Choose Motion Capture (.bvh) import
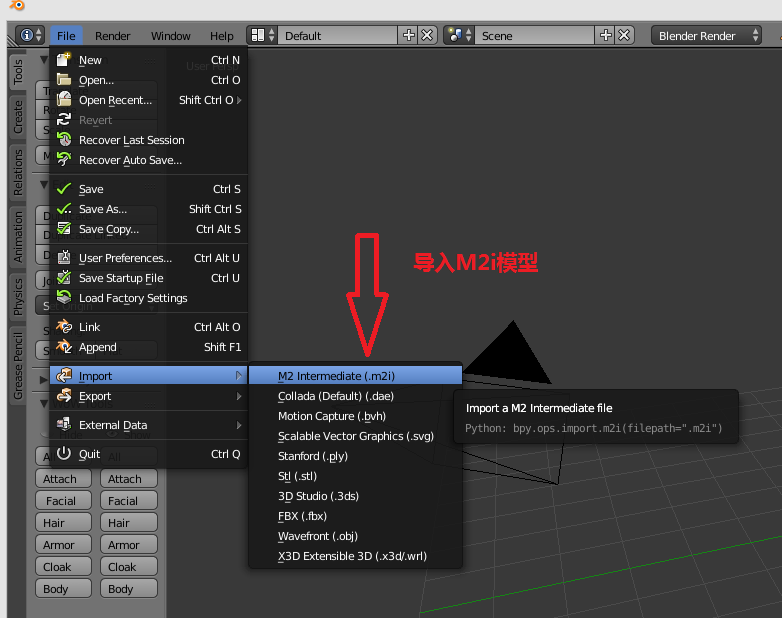 coord(356,416)
